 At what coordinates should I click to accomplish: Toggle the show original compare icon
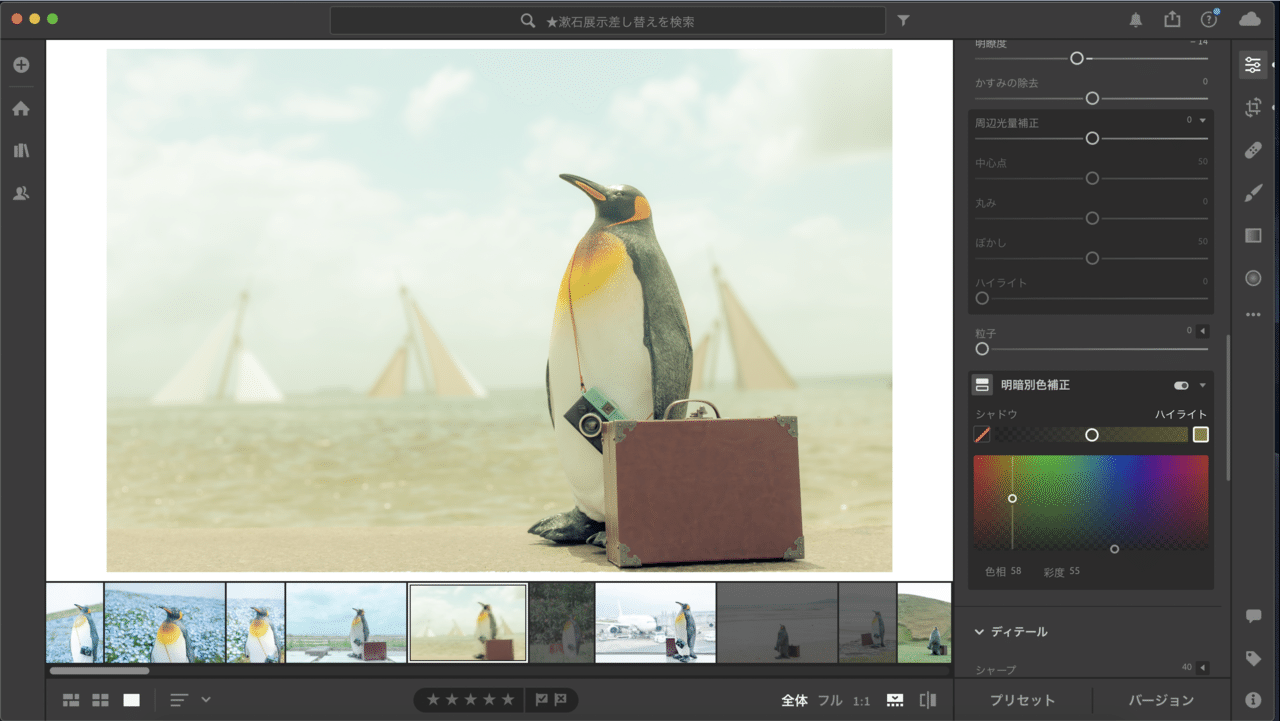928,700
